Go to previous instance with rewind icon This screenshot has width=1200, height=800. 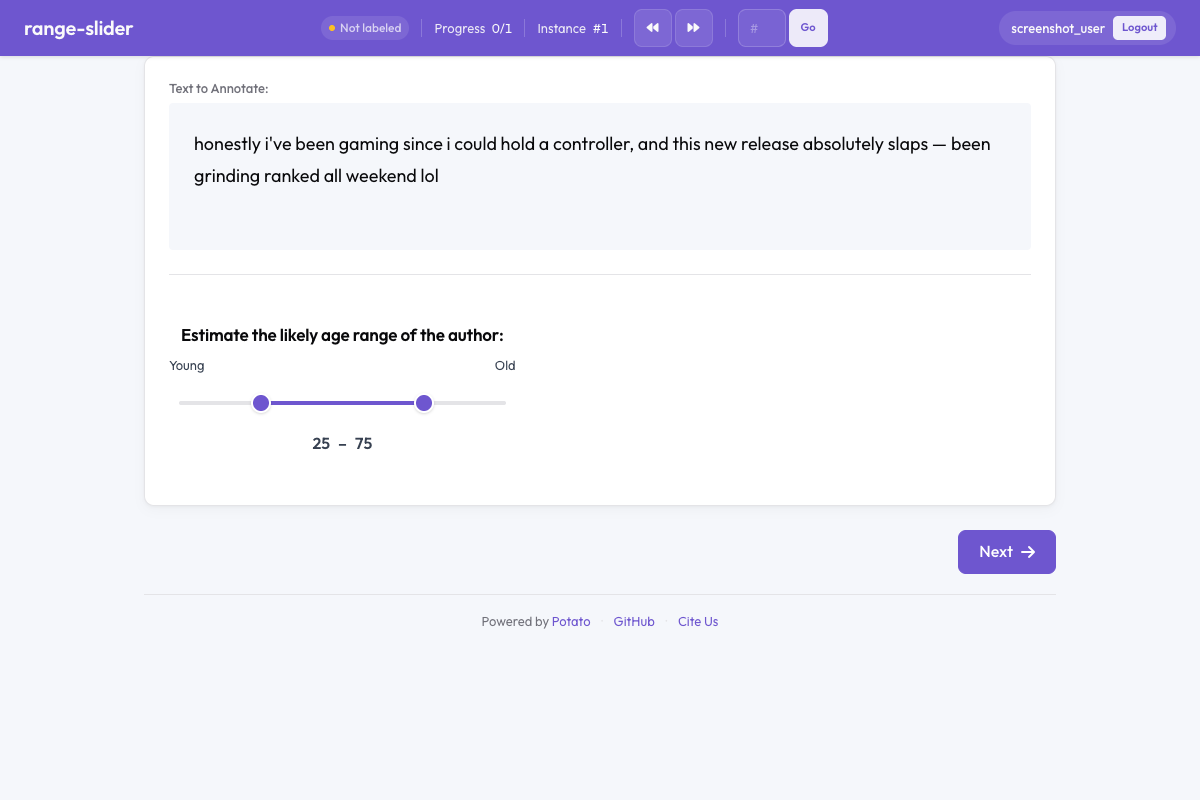tap(653, 28)
